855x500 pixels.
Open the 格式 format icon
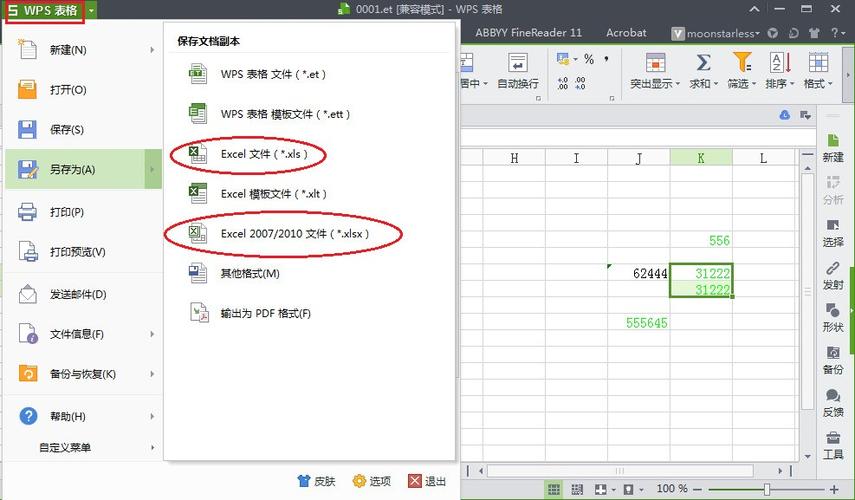pyautogui.click(x=818, y=62)
